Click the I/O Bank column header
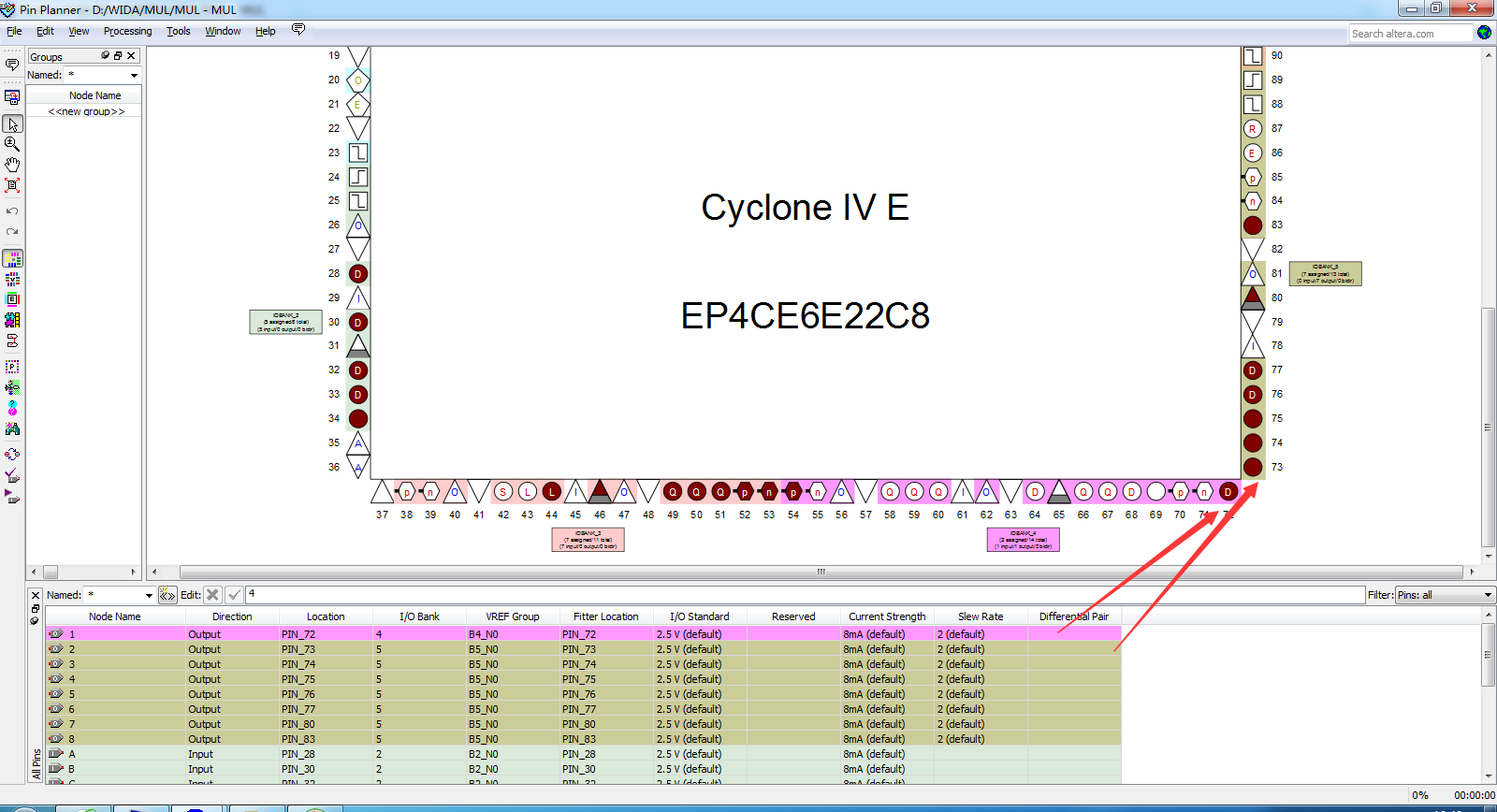Image resolution: width=1497 pixels, height=812 pixels. click(419, 616)
